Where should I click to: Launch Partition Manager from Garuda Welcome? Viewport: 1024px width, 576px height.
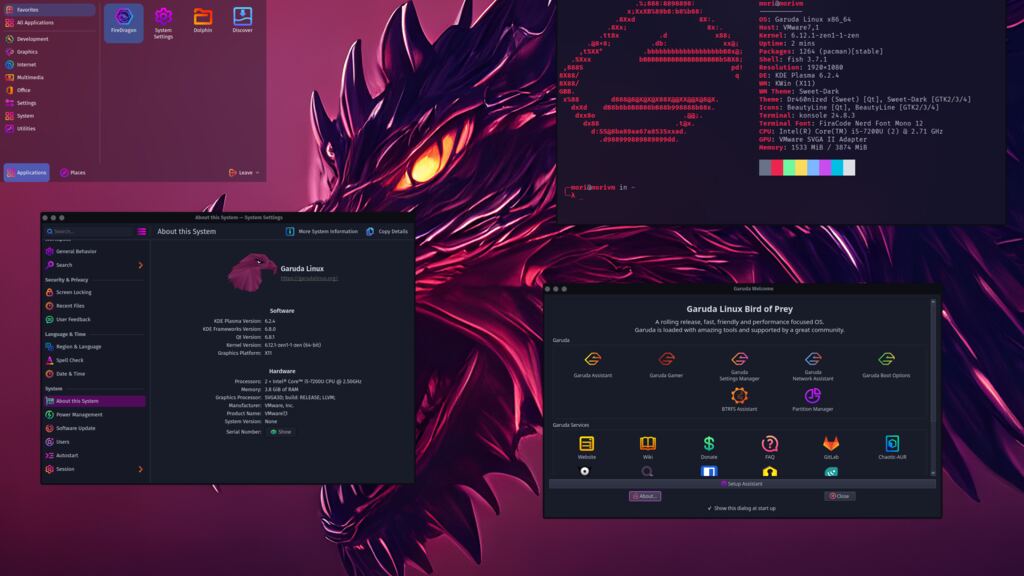click(812, 400)
